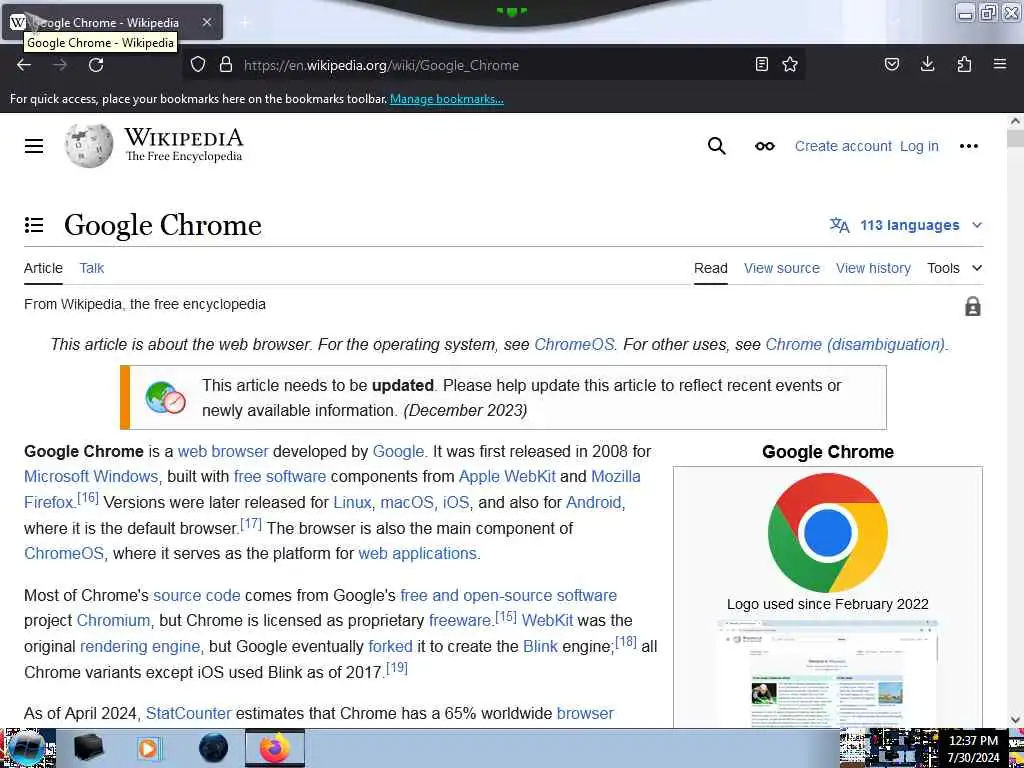This screenshot has height=768, width=1024.
Task: Toggle the table of contents icon
Action: [x=34, y=225]
